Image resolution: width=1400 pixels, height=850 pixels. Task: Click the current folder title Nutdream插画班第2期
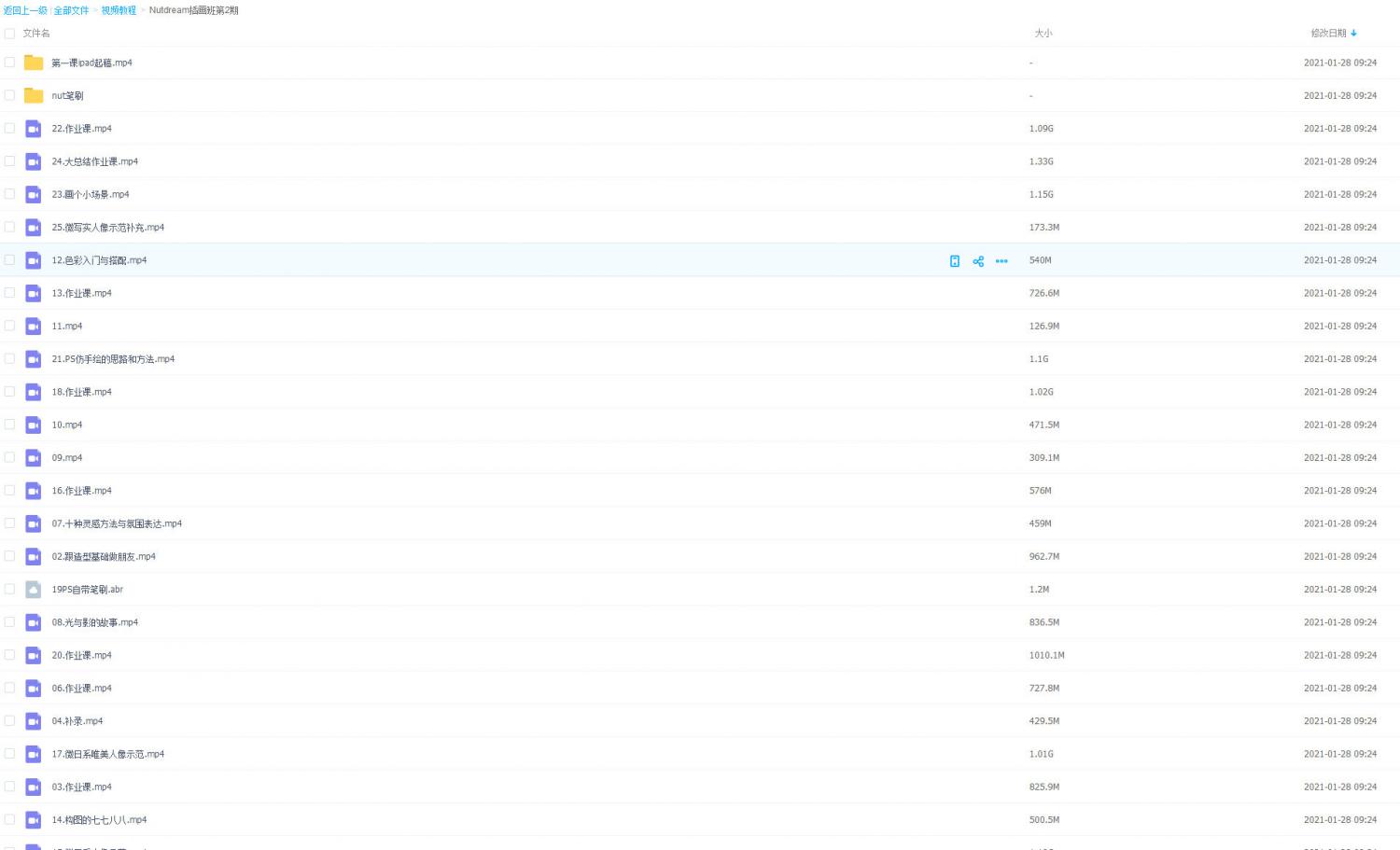point(194,10)
